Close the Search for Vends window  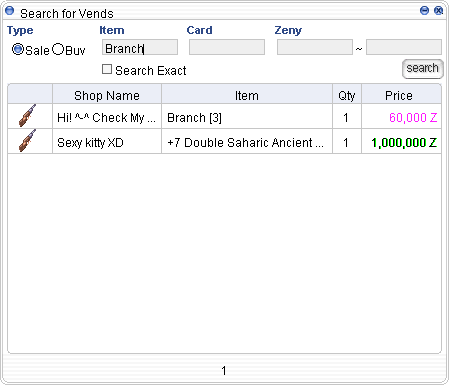click(438, 11)
